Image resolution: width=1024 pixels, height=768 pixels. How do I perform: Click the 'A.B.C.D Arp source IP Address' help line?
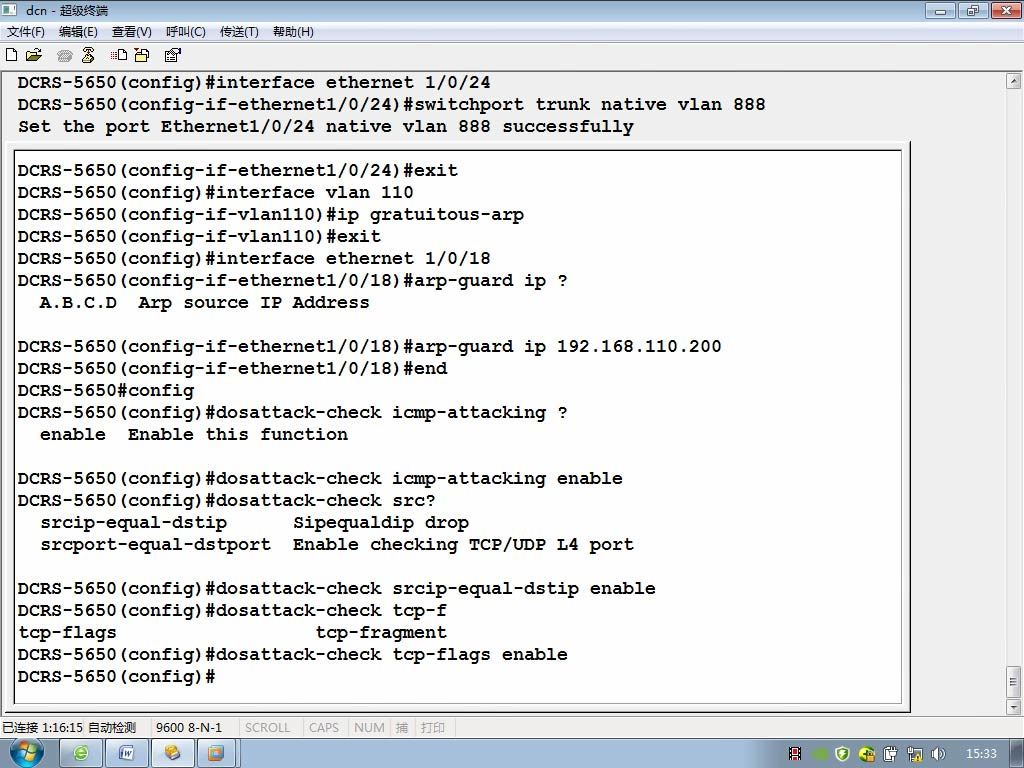(204, 303)
